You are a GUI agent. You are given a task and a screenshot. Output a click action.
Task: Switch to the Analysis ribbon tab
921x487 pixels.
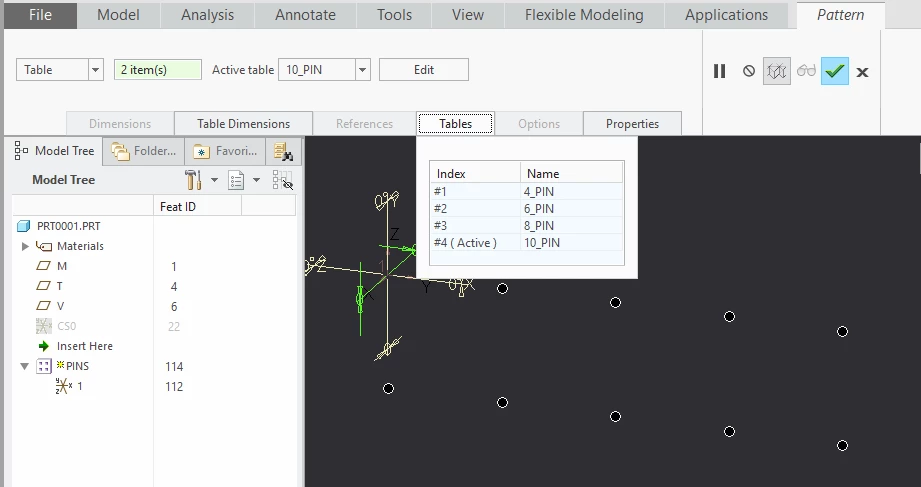coord(207,15)
